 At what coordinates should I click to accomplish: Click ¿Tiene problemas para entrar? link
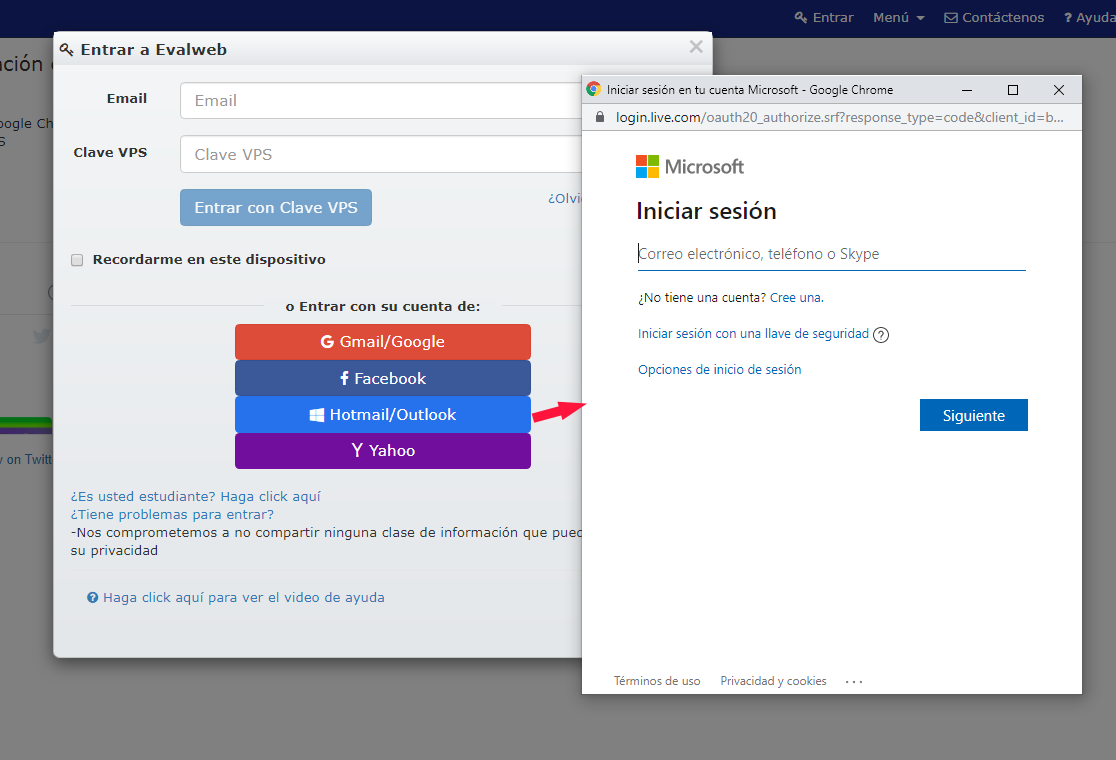point(172,514)
